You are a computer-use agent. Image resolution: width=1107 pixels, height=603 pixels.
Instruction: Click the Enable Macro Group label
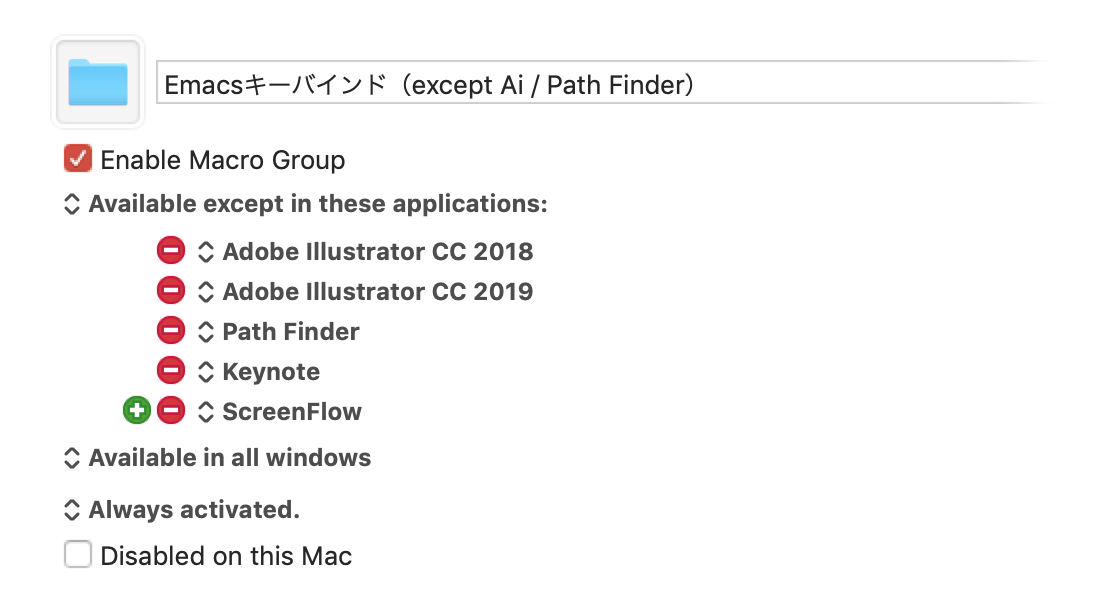(223, 160)
